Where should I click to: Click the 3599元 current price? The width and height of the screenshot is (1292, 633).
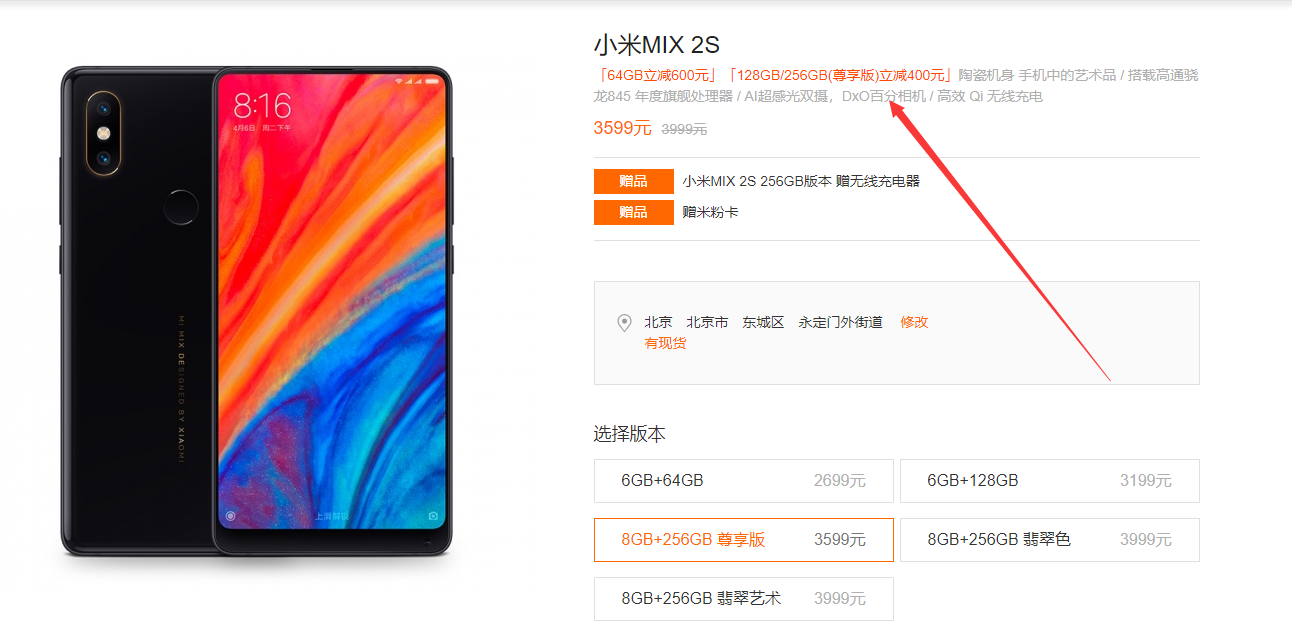click(622, 128)
